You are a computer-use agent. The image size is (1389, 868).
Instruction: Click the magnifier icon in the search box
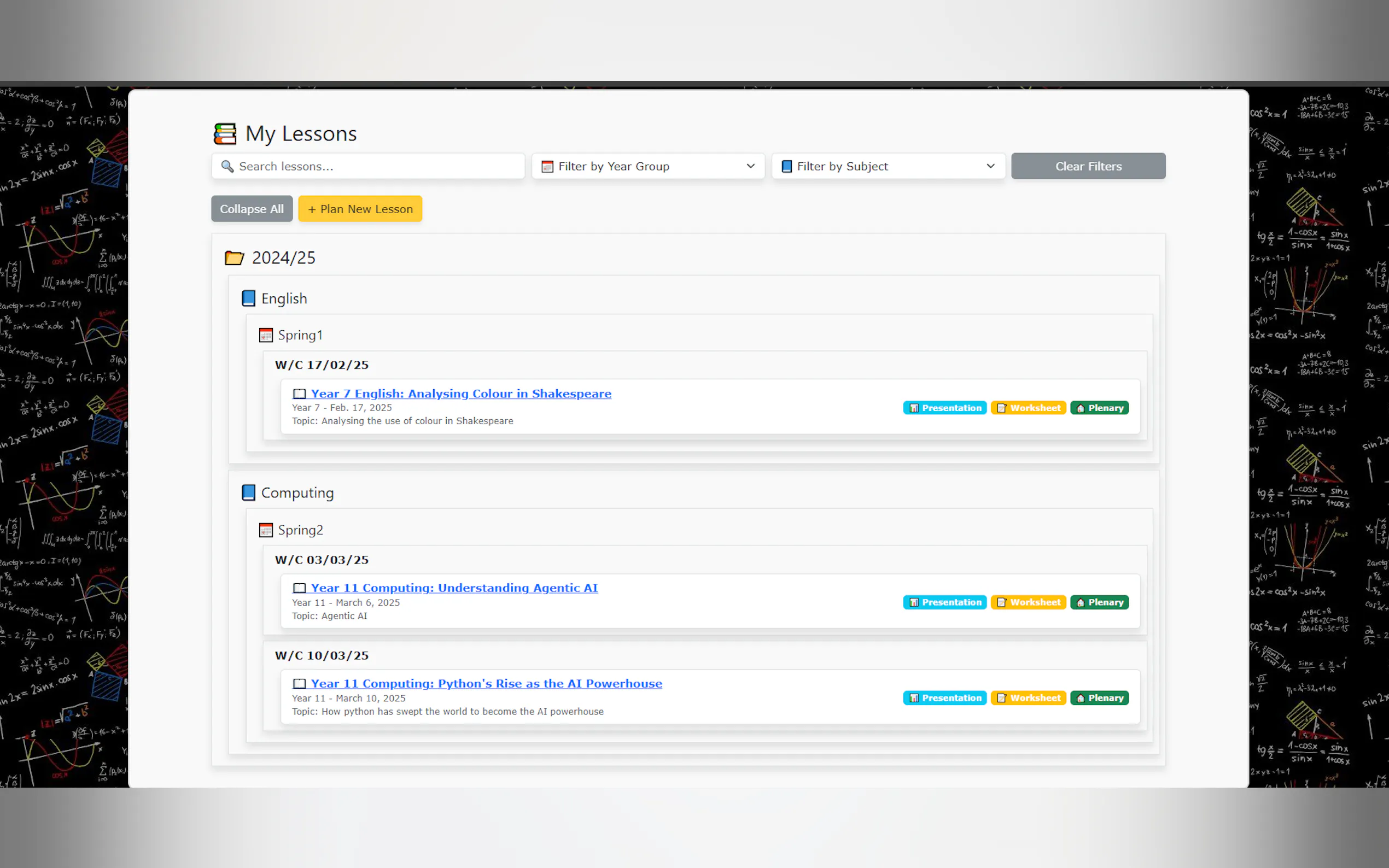pyautogui.click(x=227, y=167)
